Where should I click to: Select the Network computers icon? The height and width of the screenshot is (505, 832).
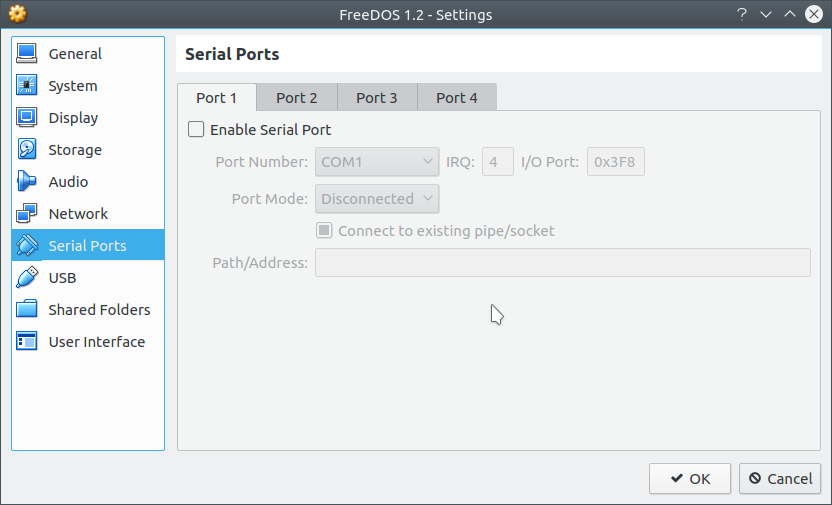(x=27, y=213)
